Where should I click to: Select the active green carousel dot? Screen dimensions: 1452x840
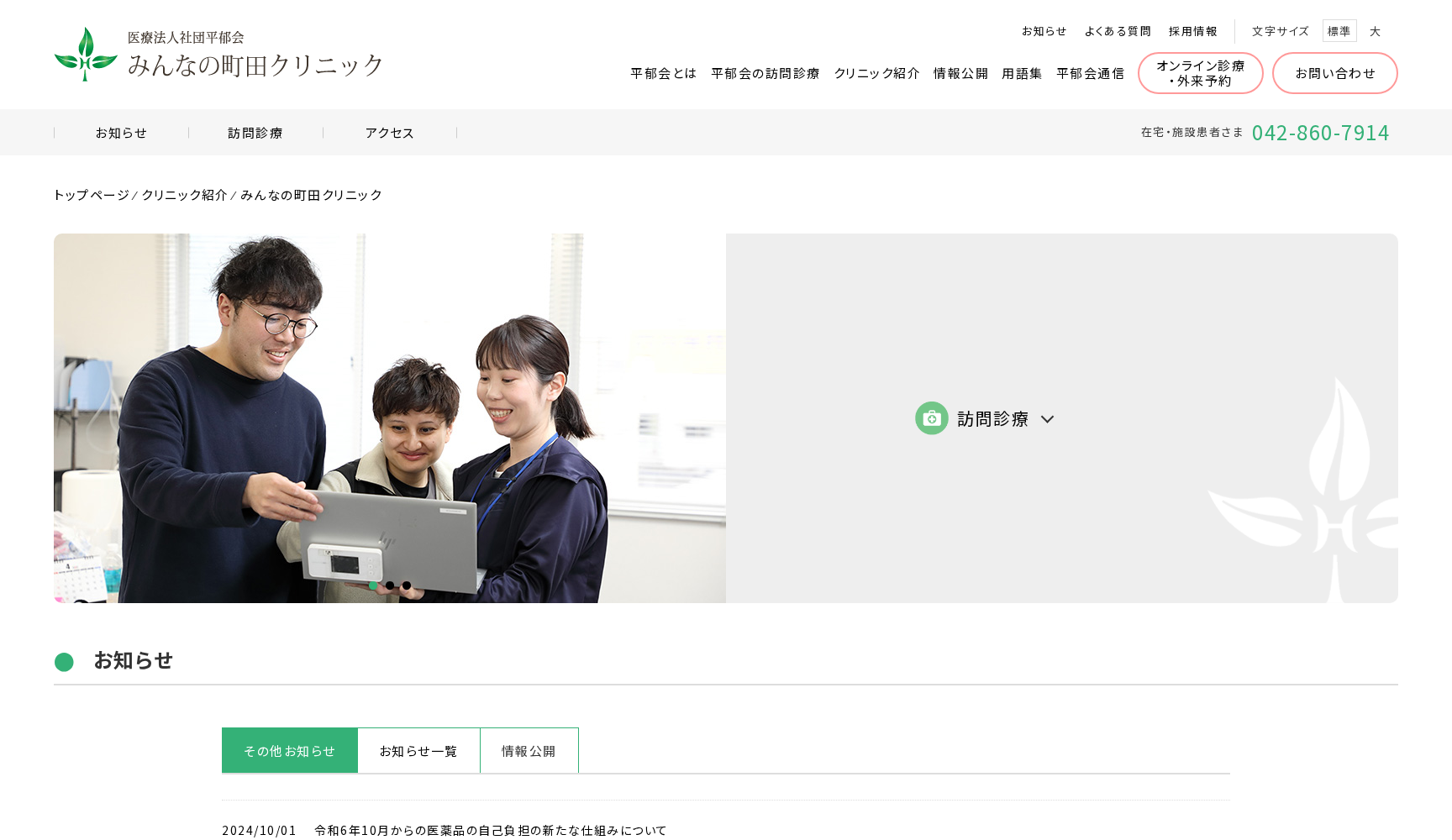[x=373, y=585]
